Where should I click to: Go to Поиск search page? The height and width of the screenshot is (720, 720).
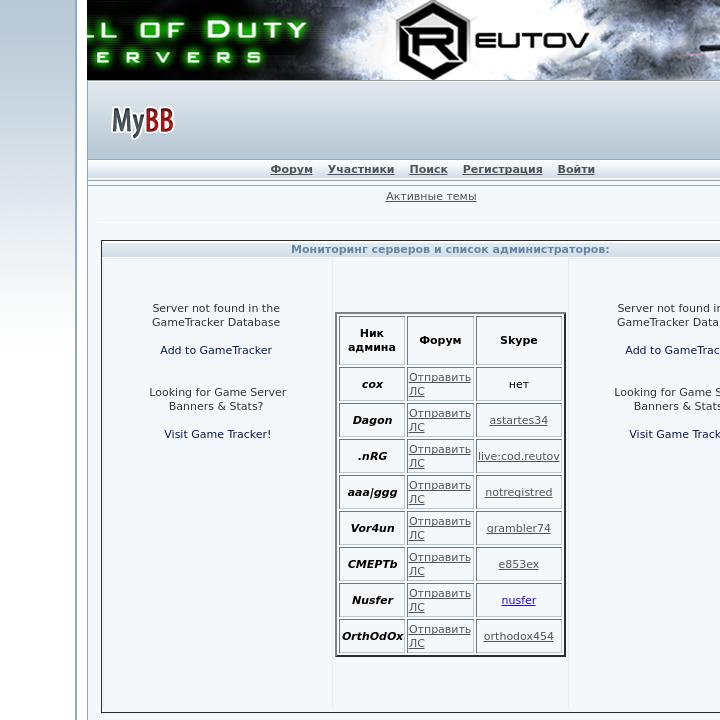[x=428, y=169]
